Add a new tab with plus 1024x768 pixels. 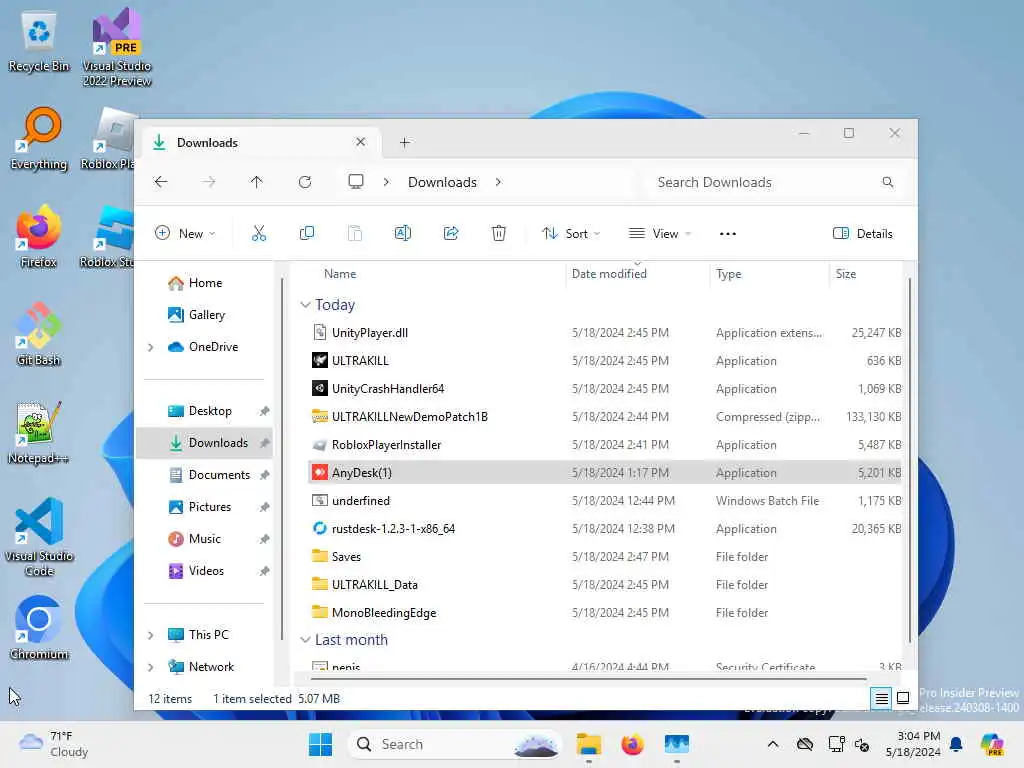(405, 142)
